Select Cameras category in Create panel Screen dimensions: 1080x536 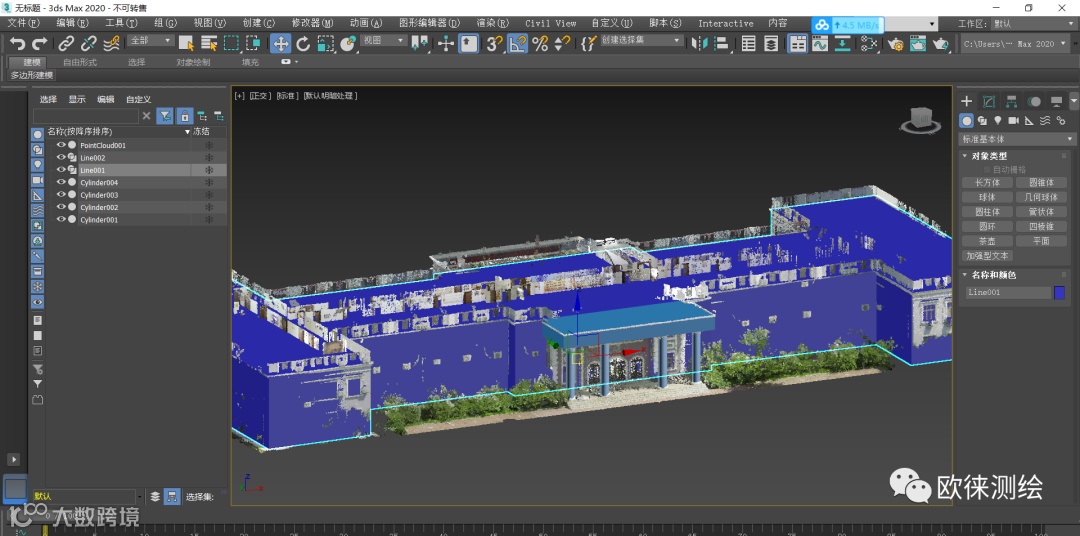point(1014,121)
